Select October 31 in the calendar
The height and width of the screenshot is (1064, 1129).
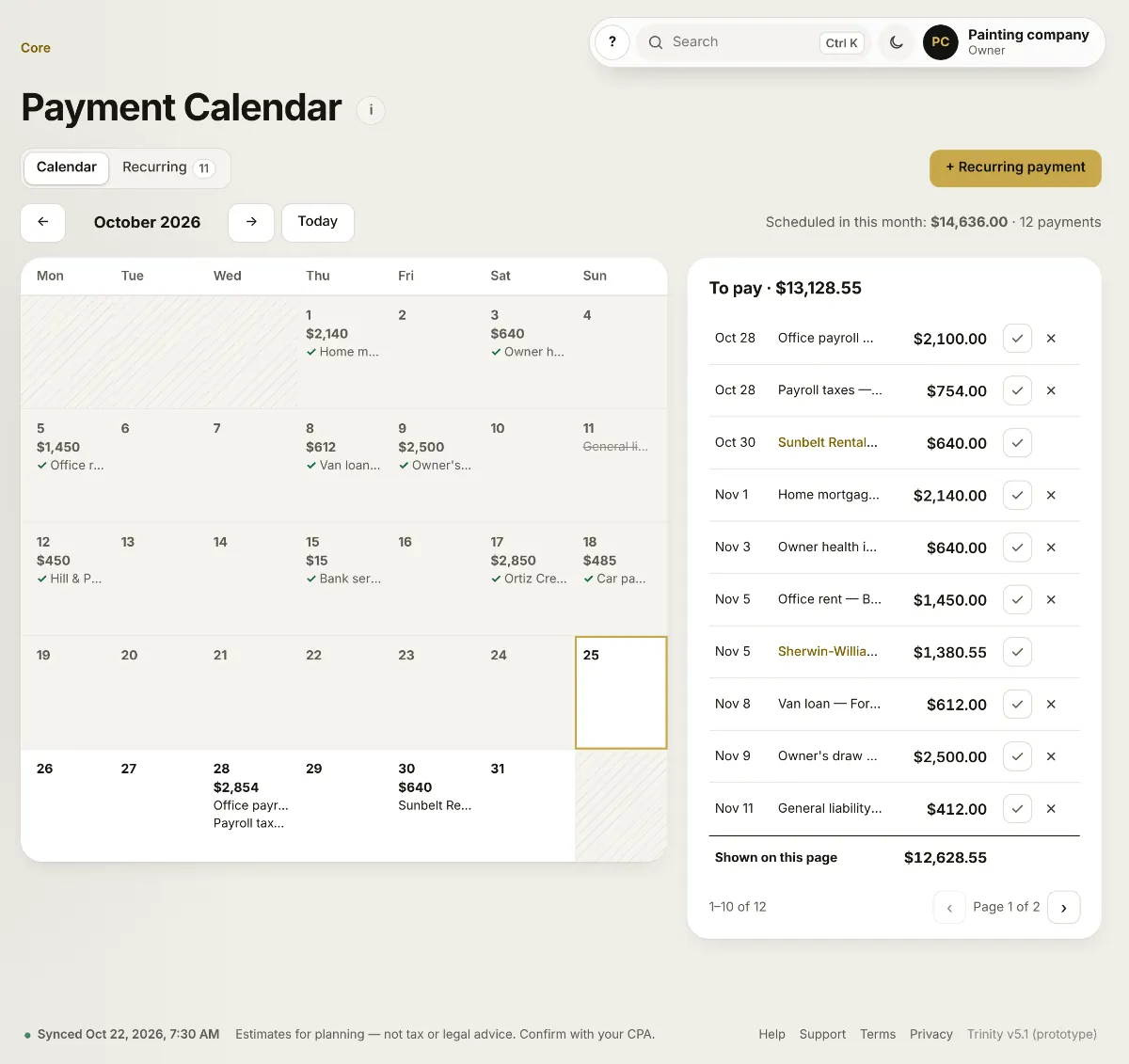(x=529, y=805)
